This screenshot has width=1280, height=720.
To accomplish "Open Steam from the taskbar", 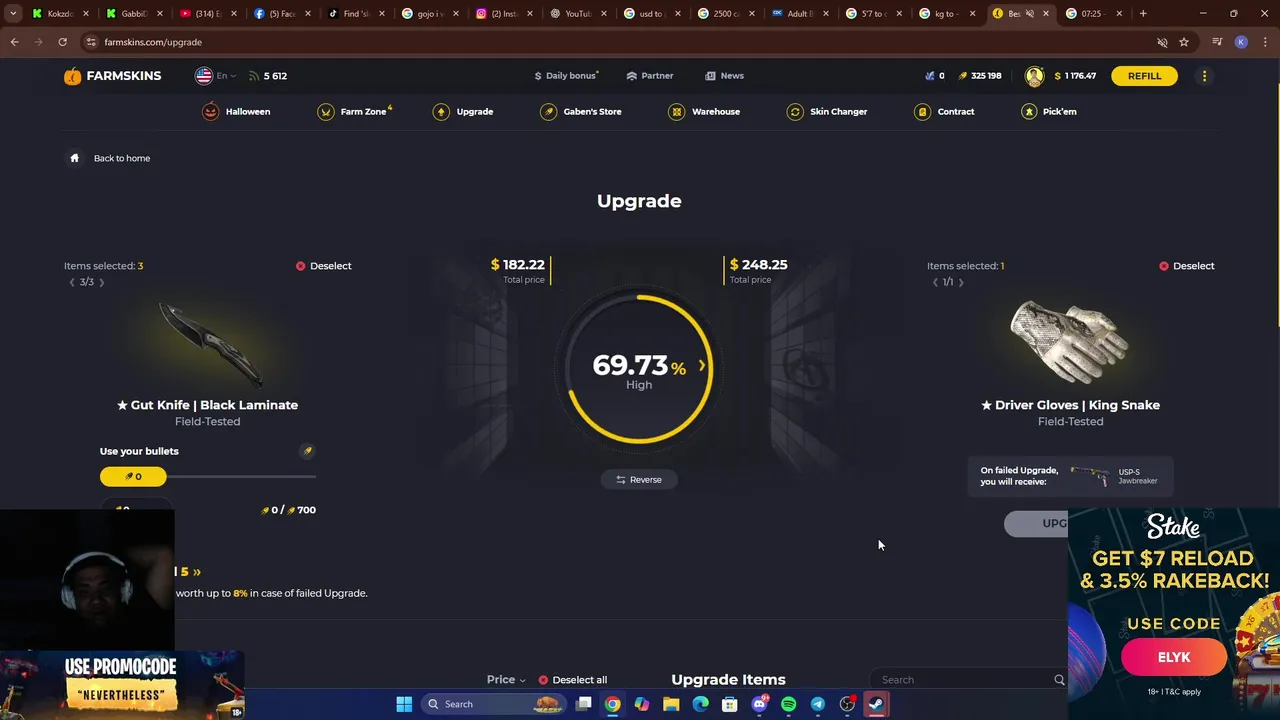I will pos(876,704).
